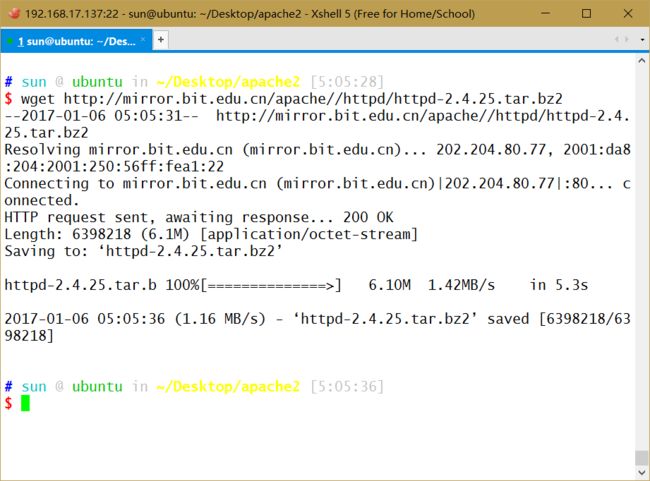Screen dimensions: 650x481
Task: Close the sun@ubuntu session tab
Action: click(143, 39)
